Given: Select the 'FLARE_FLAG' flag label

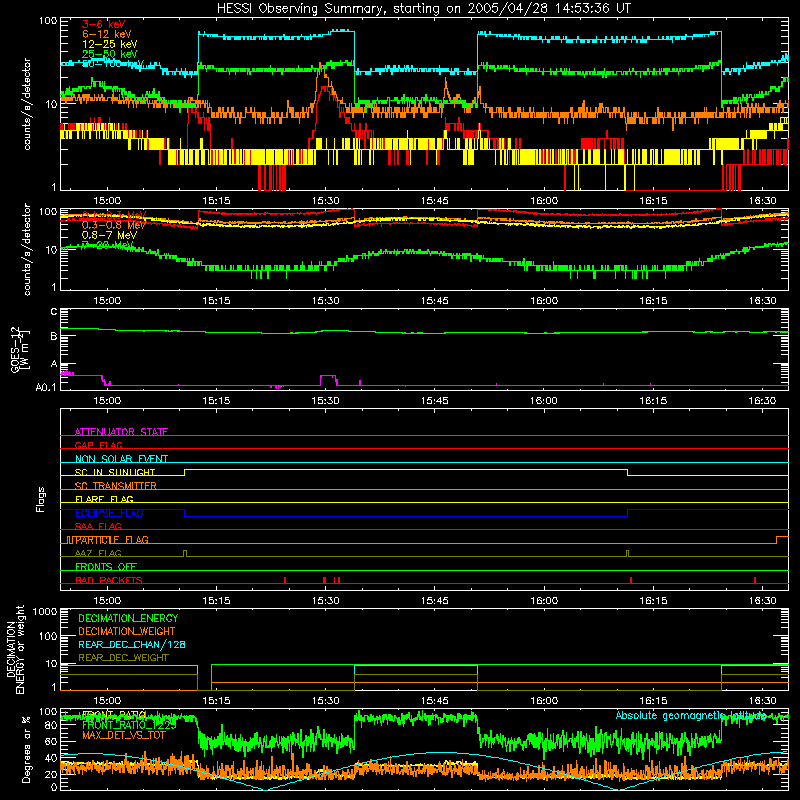Looking at the screenshot, I should point(104,499).
